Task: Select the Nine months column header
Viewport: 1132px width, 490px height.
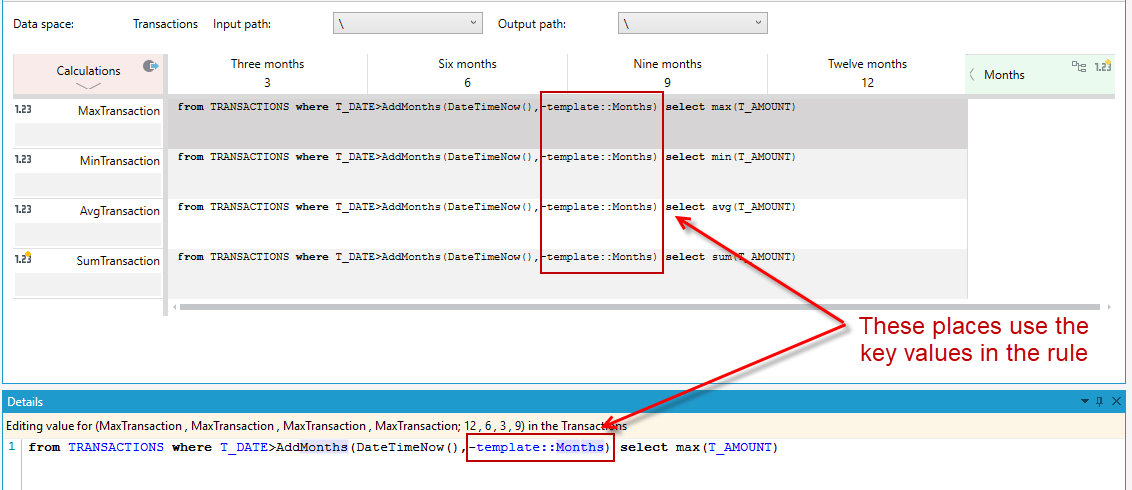Action: click(x=667, y=73)
